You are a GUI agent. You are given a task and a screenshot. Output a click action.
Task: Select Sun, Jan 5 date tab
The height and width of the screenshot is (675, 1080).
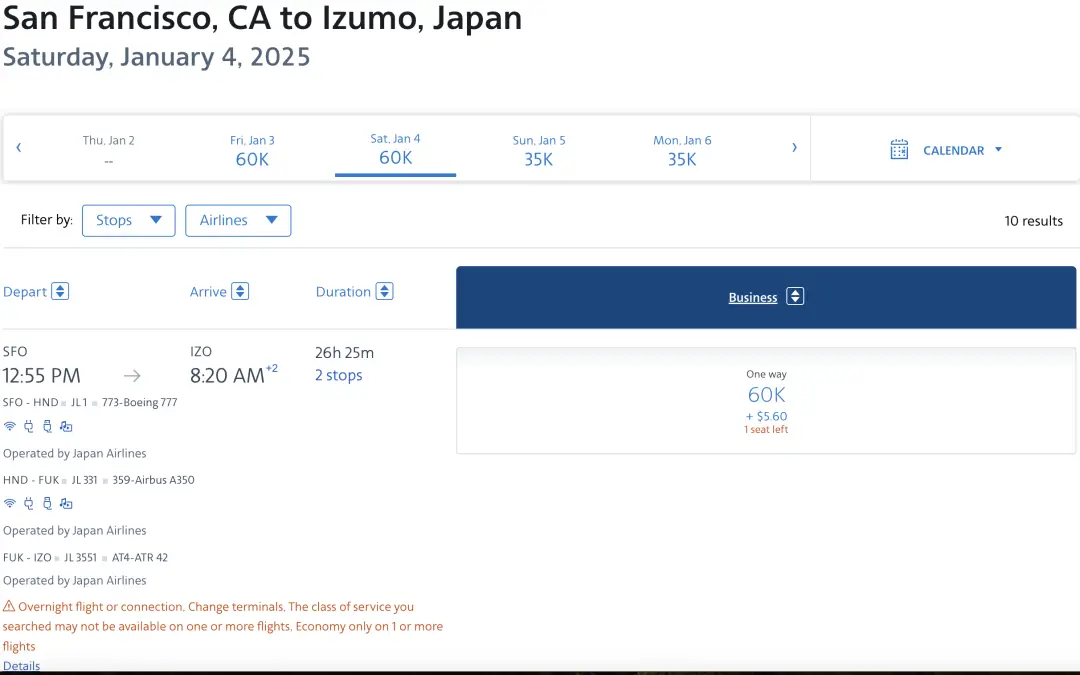539,150
